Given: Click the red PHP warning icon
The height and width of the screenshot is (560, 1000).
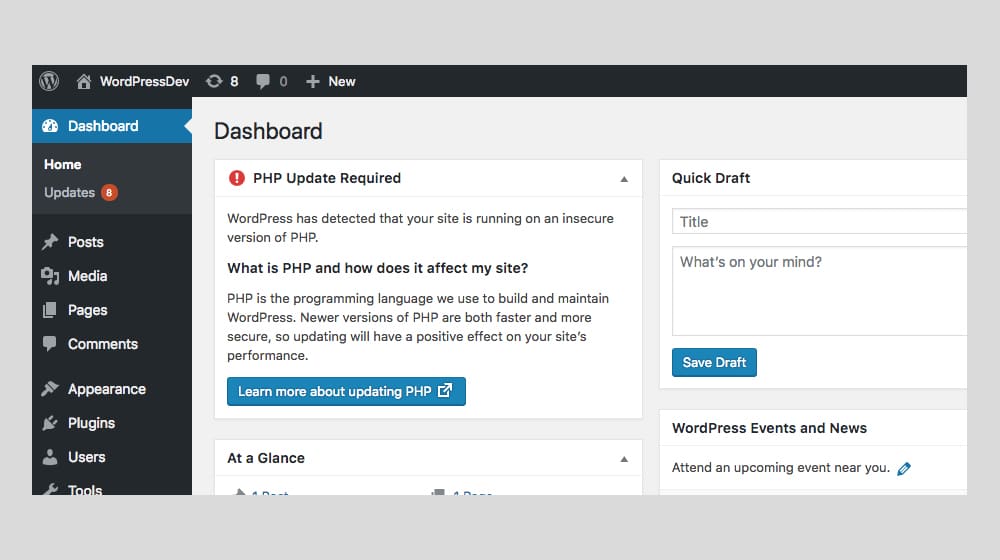Looking at the screenshot, I should (237, 178).
